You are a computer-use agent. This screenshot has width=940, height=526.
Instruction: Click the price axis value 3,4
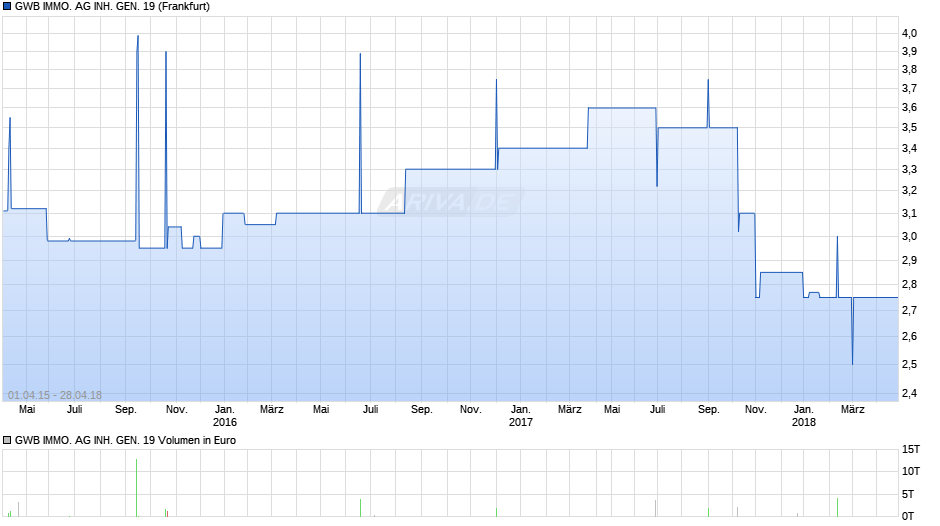909,149
